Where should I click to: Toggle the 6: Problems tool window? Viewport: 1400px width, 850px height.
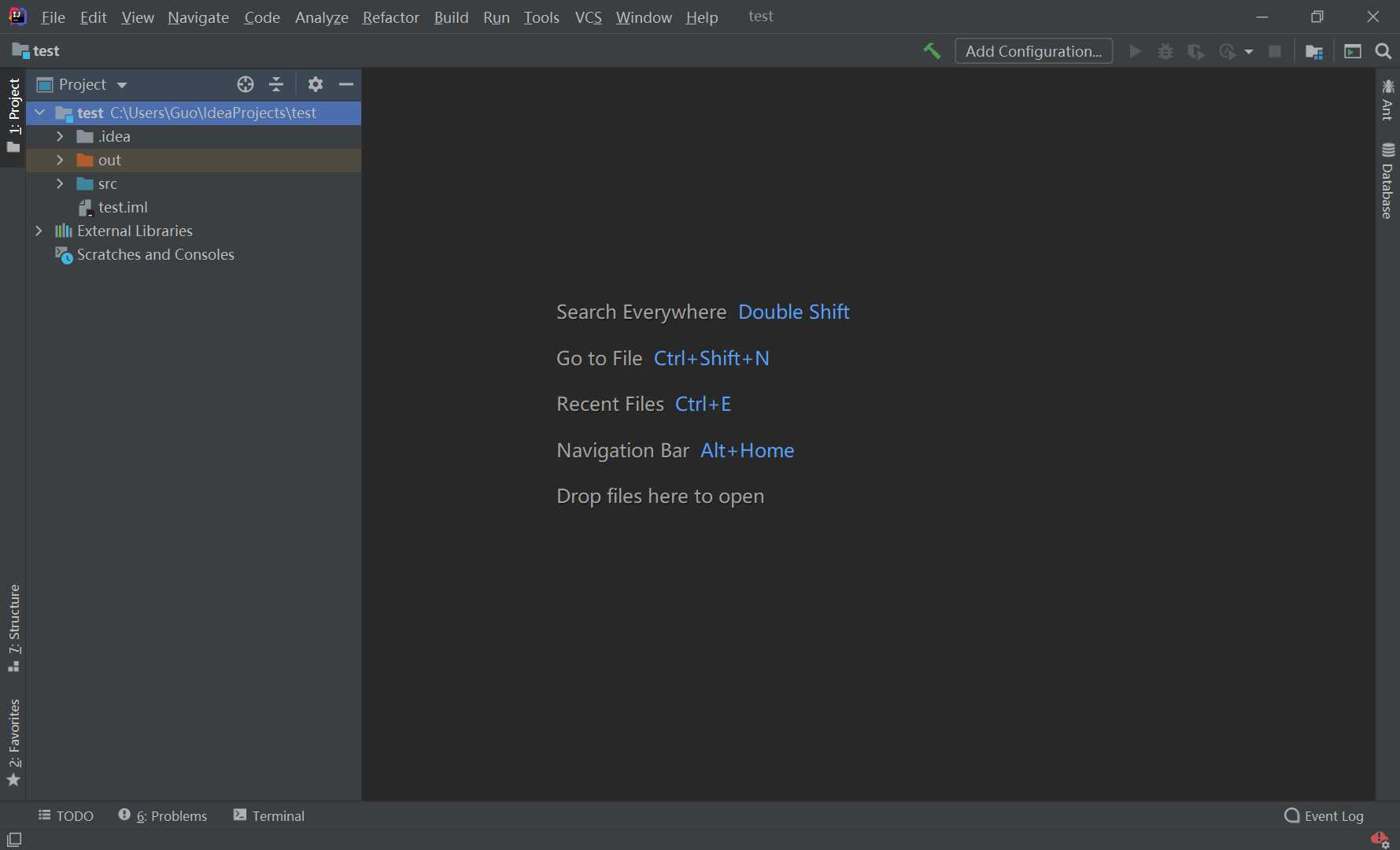click(x=163, y=816)
